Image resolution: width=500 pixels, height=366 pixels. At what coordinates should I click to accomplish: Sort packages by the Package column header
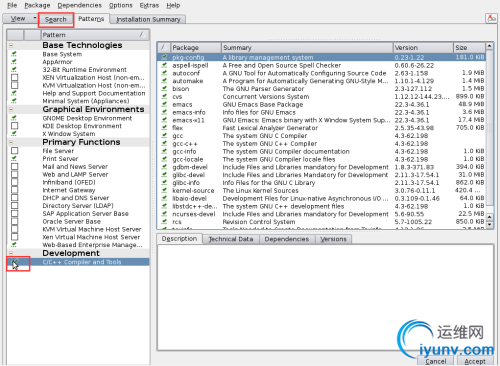196,48
